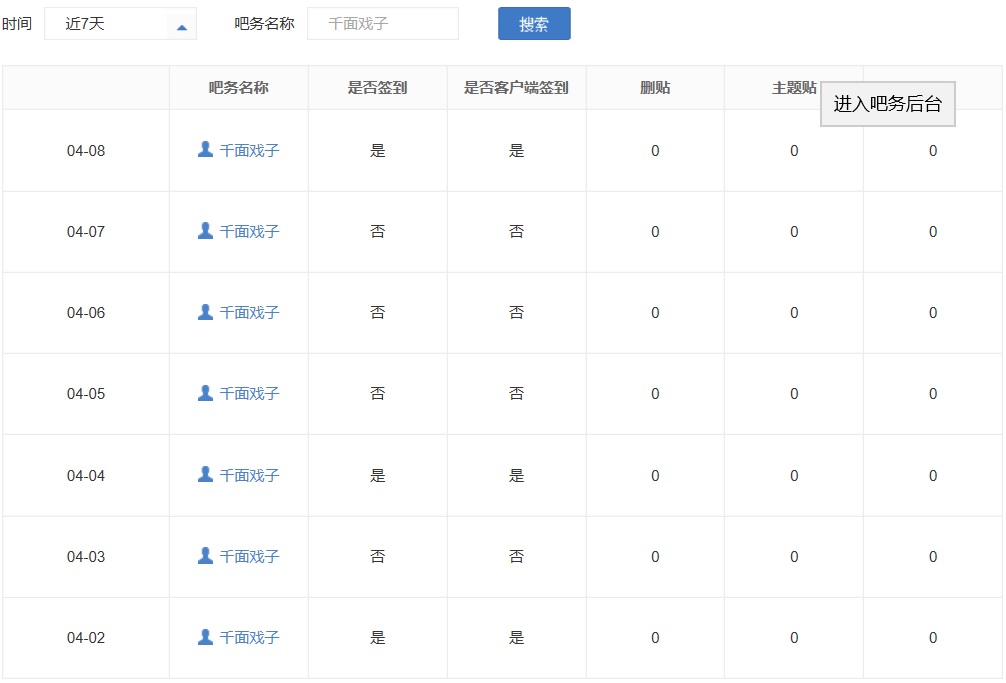This screenshot has height=683, width=1006.
Task: Click user icon in 04-03 row
Action: coord(205,556)
